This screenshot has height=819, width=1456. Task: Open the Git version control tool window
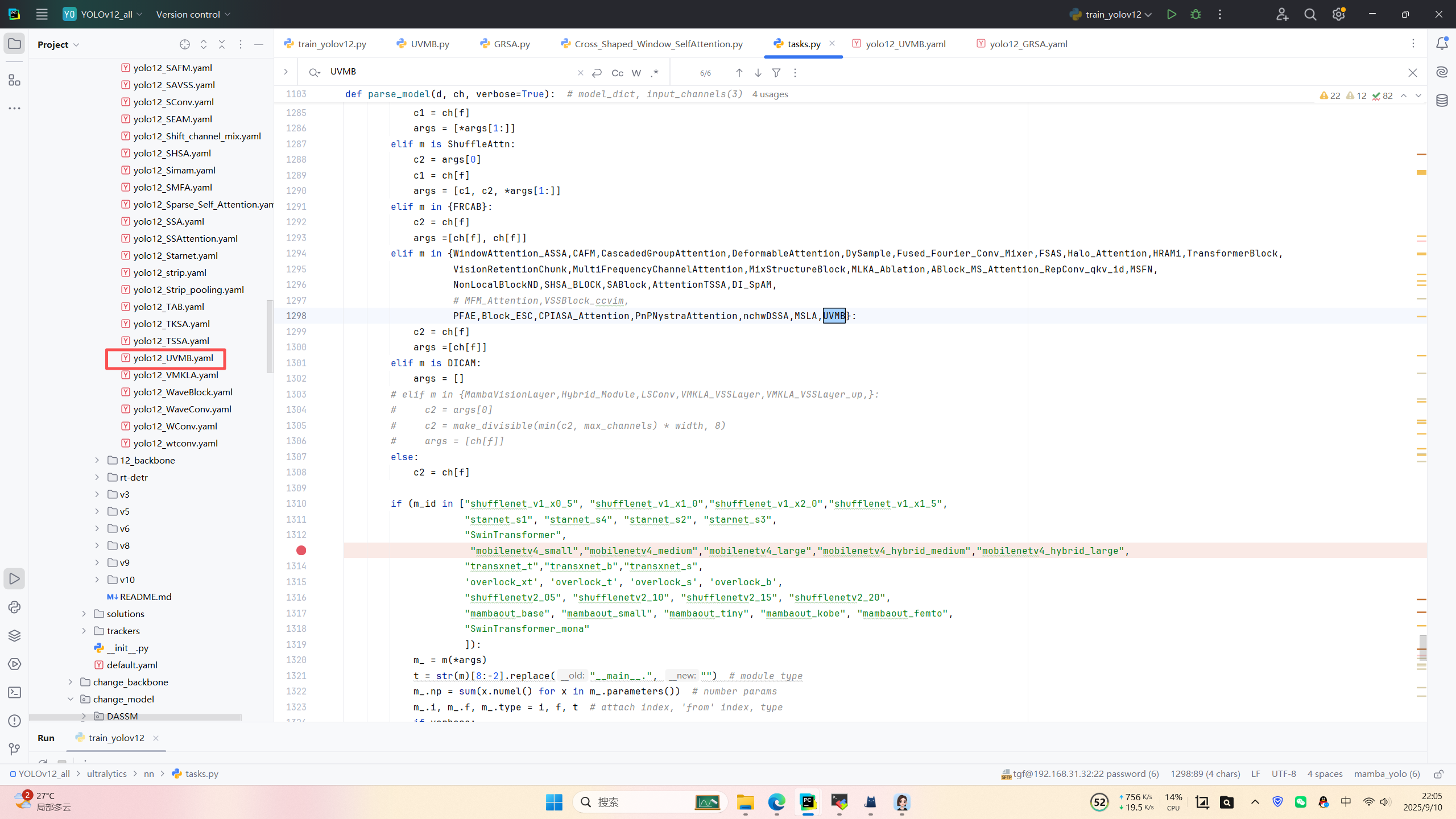pos(14,749)
